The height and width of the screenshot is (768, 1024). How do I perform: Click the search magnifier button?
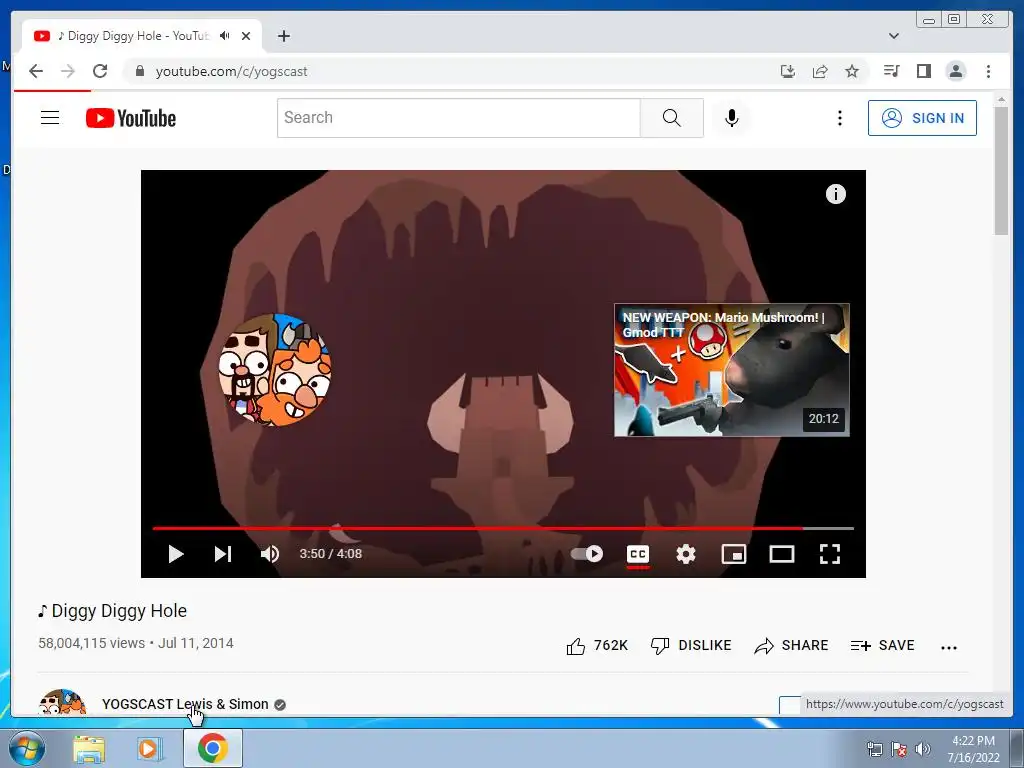click(x=671, y=118)
